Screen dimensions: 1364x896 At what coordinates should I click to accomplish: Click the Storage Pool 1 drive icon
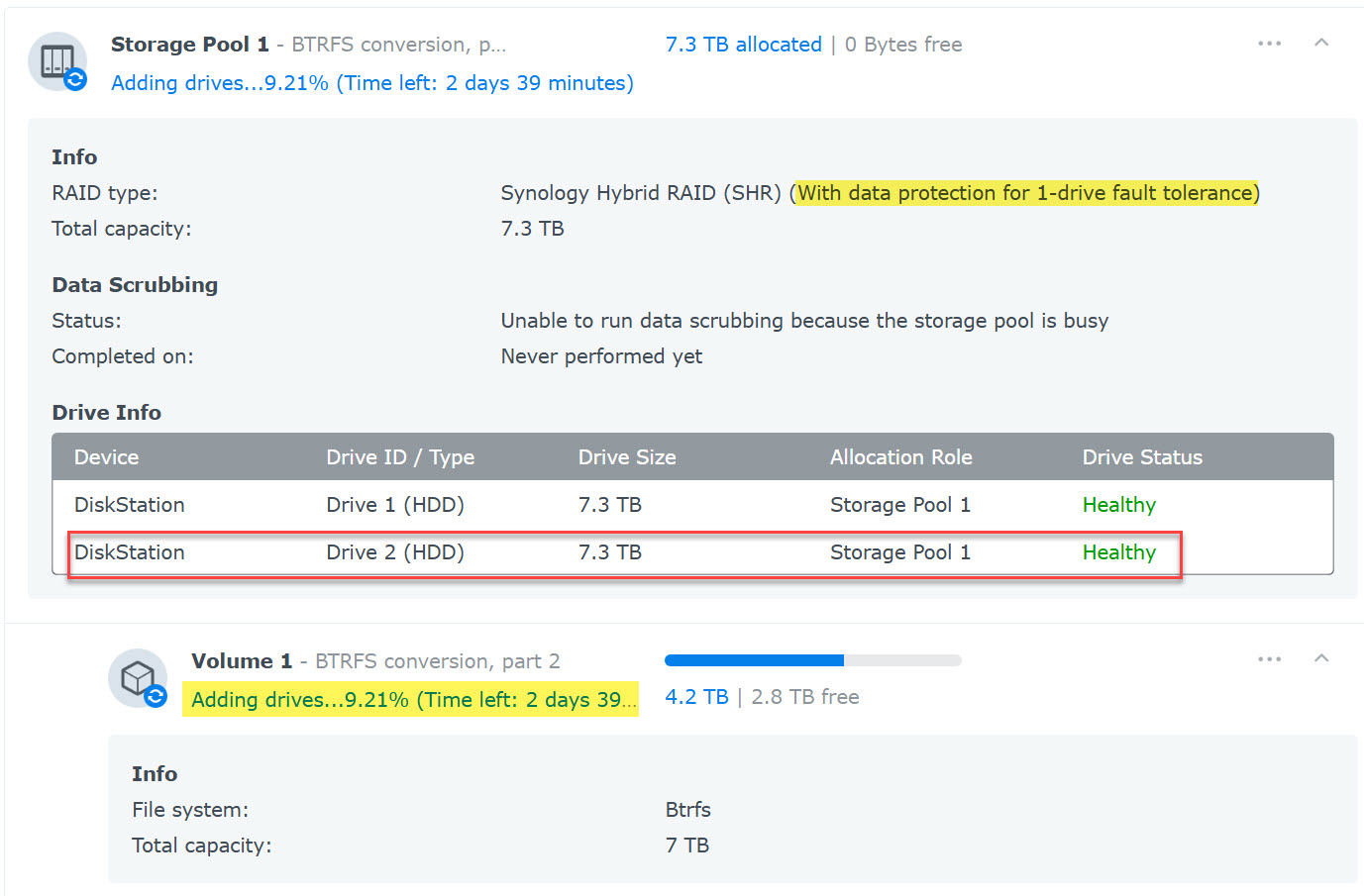pyautogui.click(x=57, y=61)
